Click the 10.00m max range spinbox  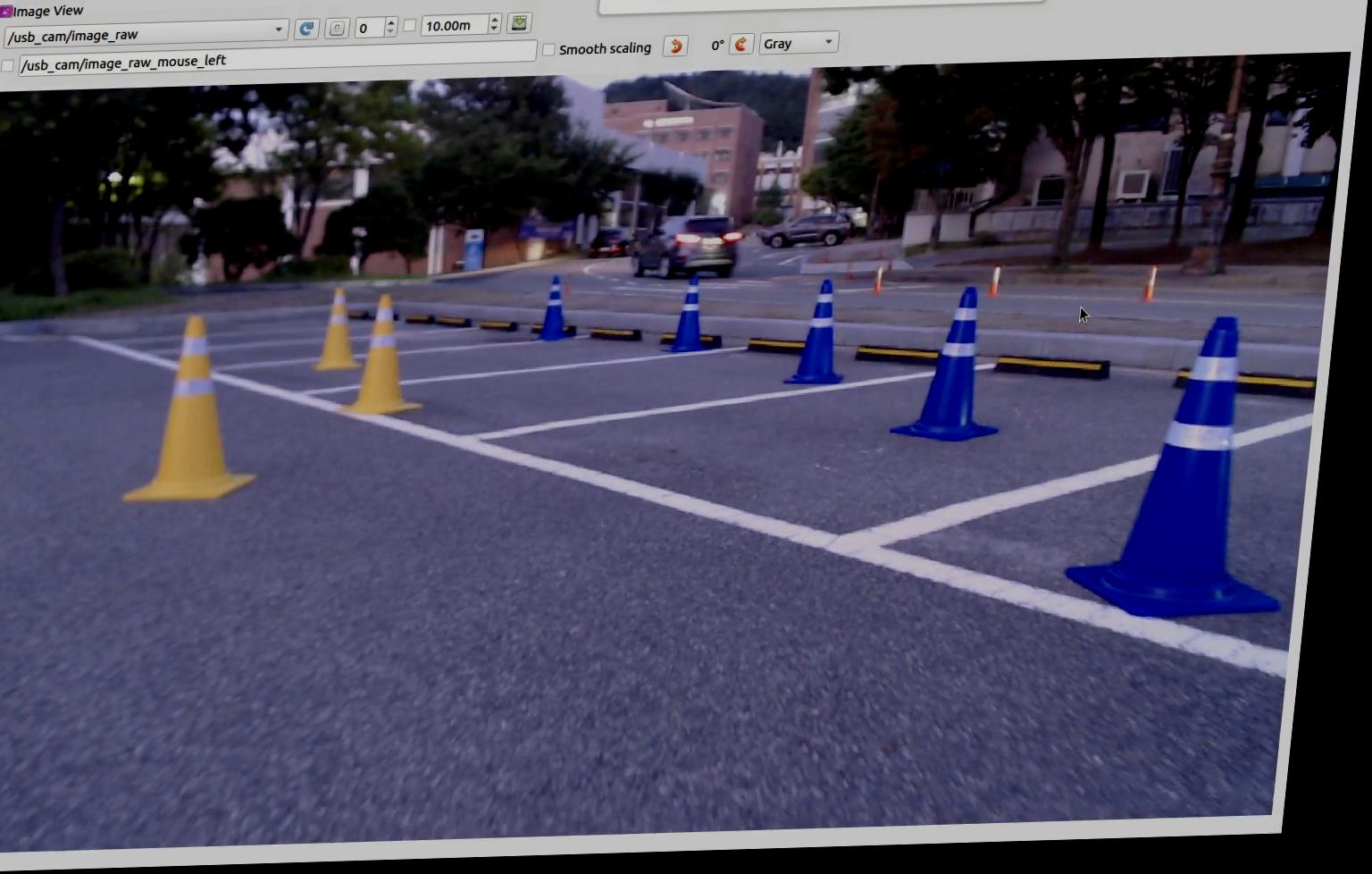click(461, 25)
